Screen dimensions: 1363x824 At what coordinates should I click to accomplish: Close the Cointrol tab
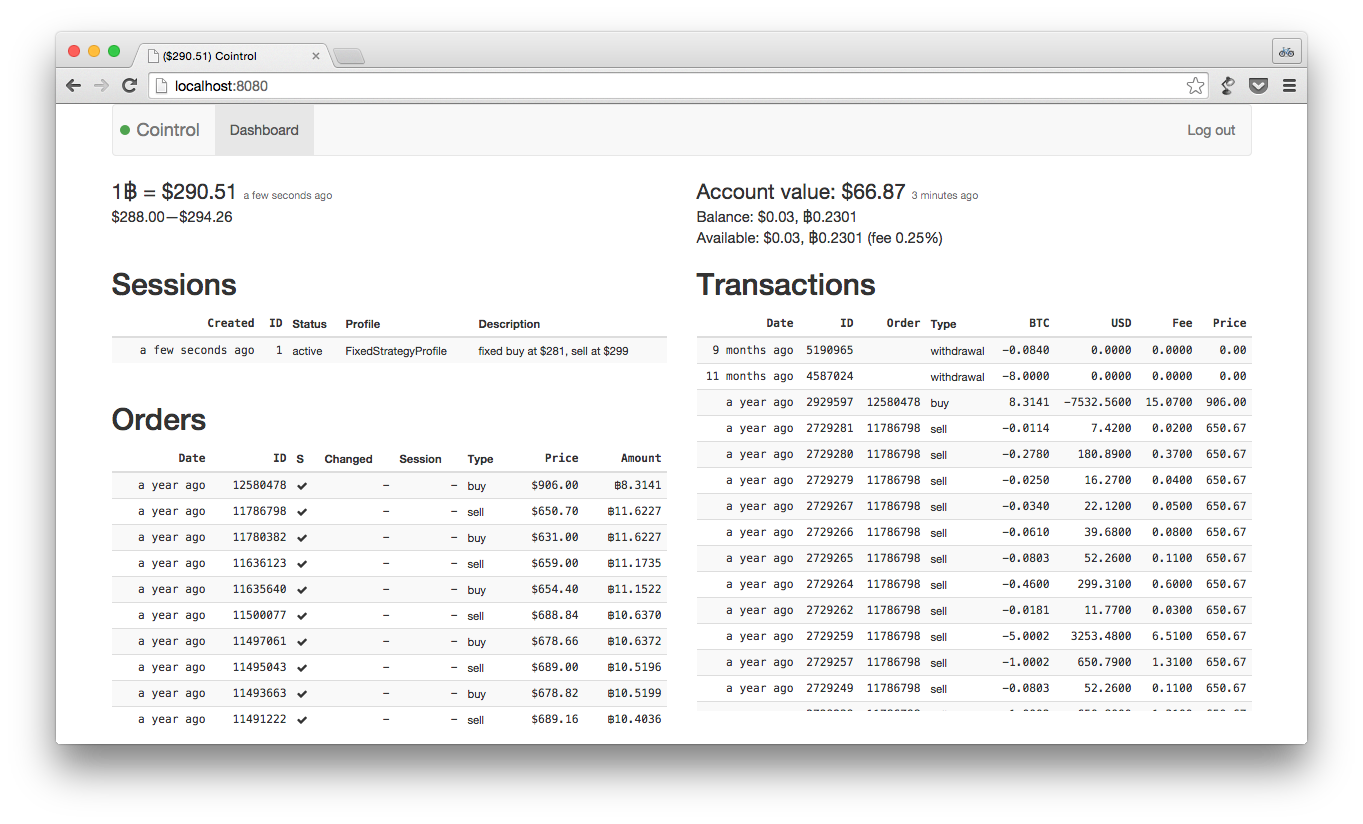[316, 56]
